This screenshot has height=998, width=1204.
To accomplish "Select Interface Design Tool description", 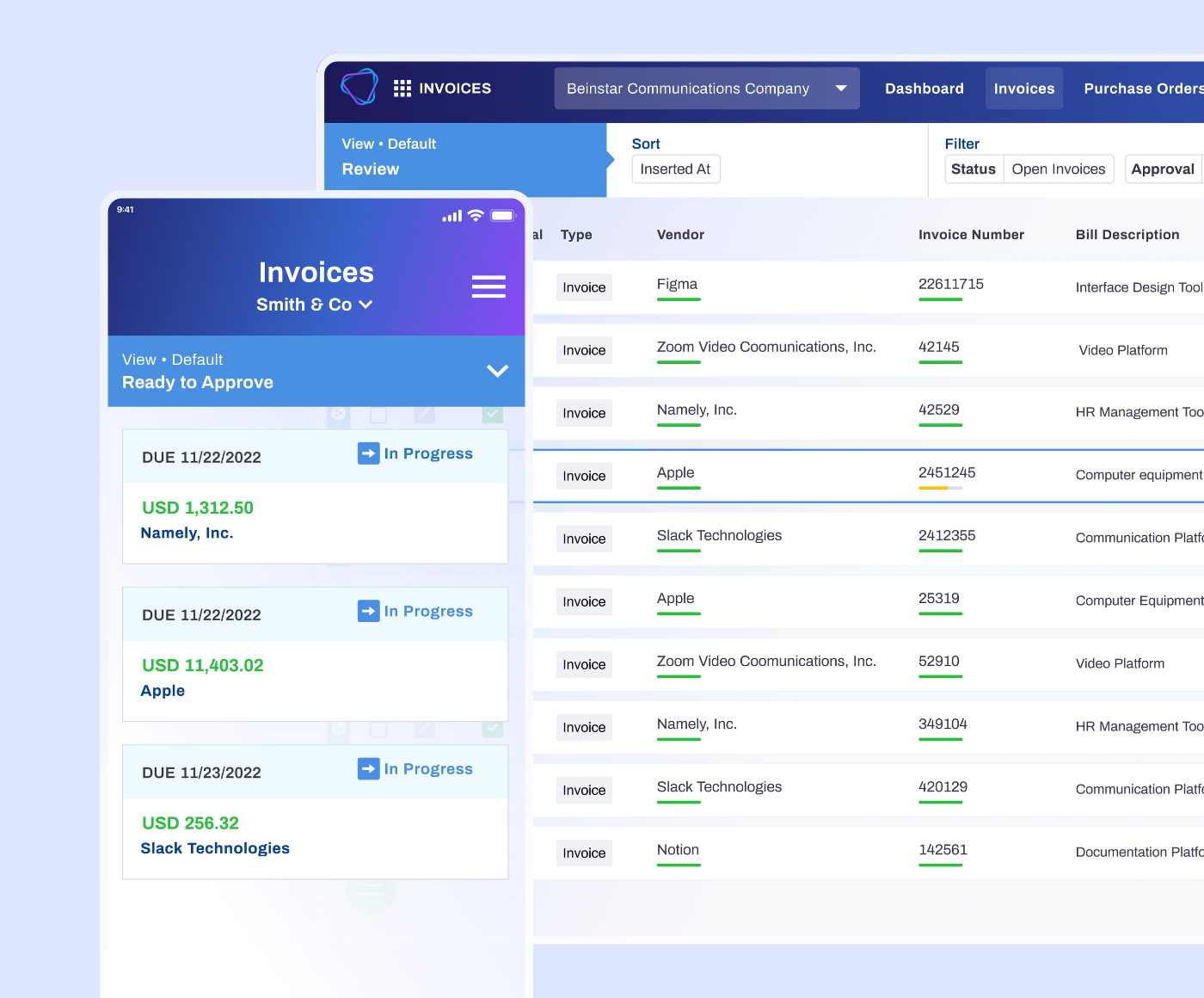I will [1139, 287].
